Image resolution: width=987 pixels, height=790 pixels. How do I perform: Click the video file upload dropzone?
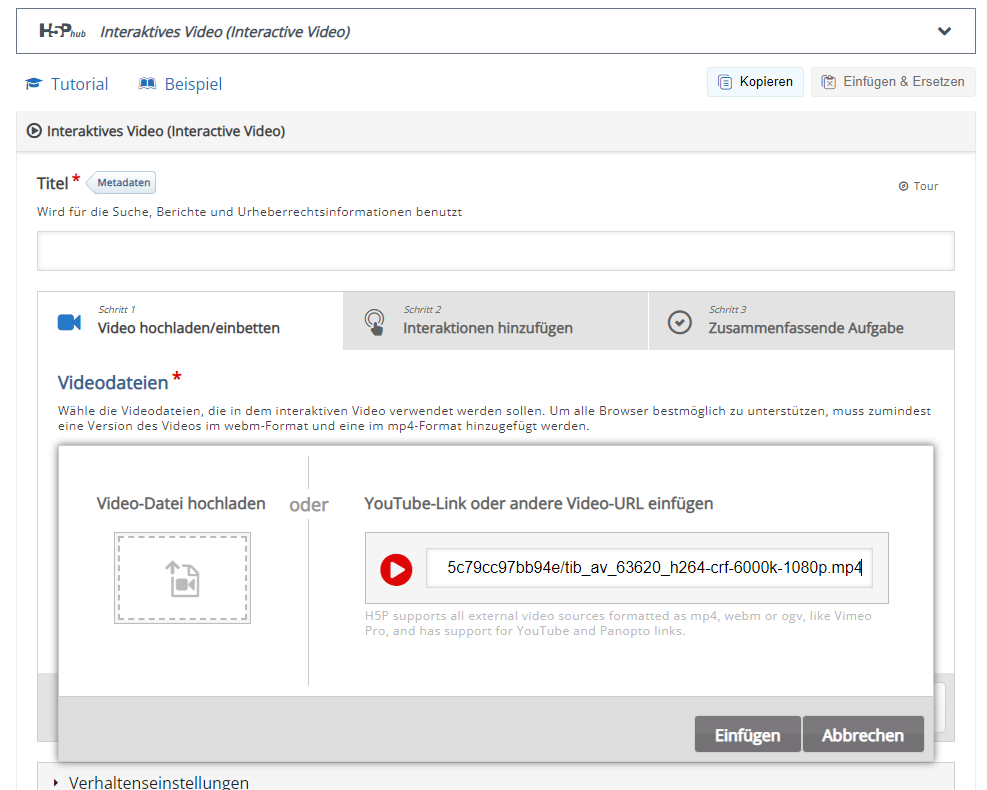[x=182, y=578]
